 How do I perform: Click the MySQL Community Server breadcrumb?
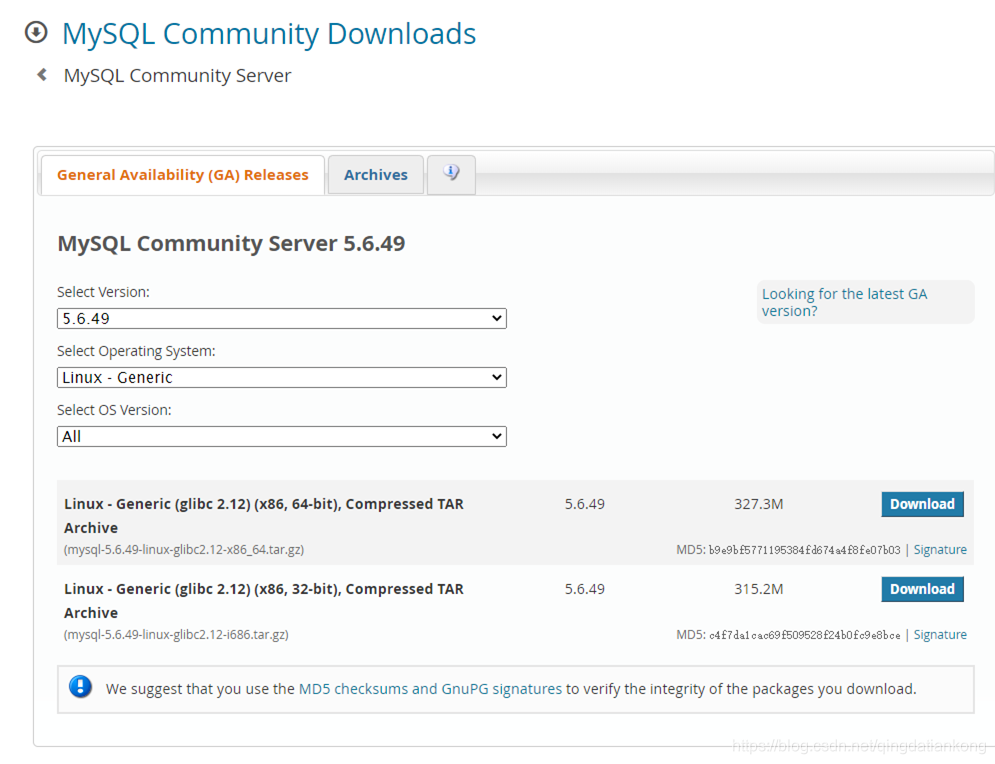[177, 75]
